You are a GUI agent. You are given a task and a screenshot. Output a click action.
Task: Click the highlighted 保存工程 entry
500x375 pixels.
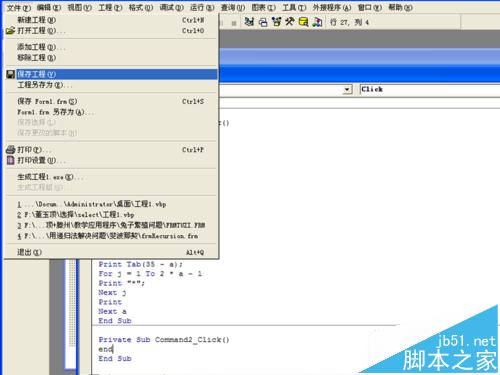(111, 74)
